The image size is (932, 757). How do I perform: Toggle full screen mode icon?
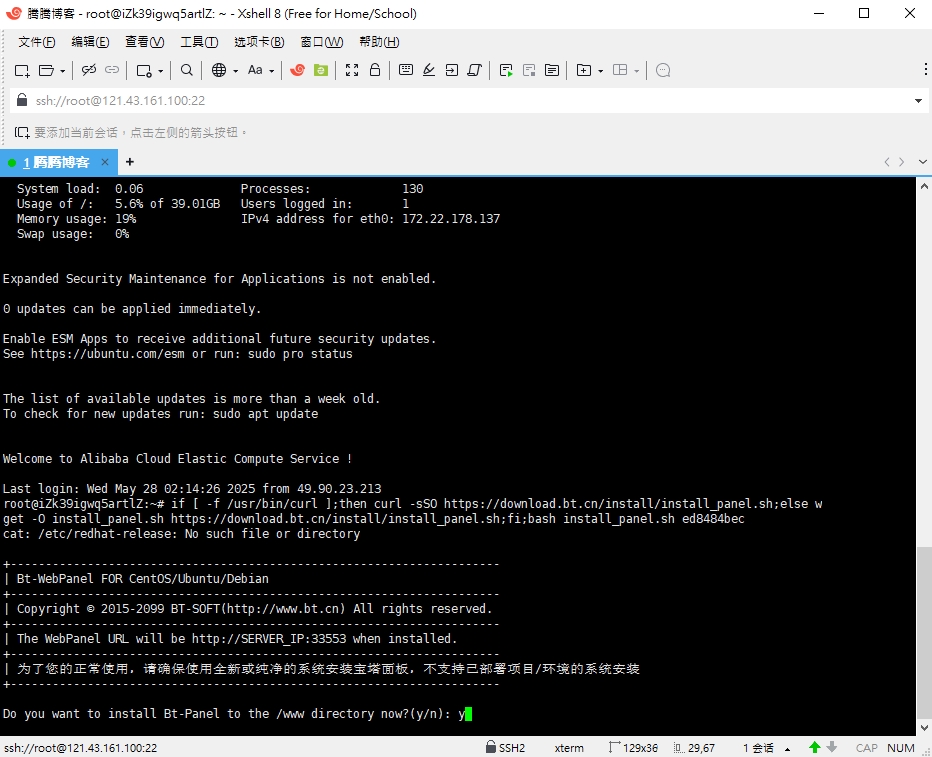pyautogui.click(x=352, y=70)
